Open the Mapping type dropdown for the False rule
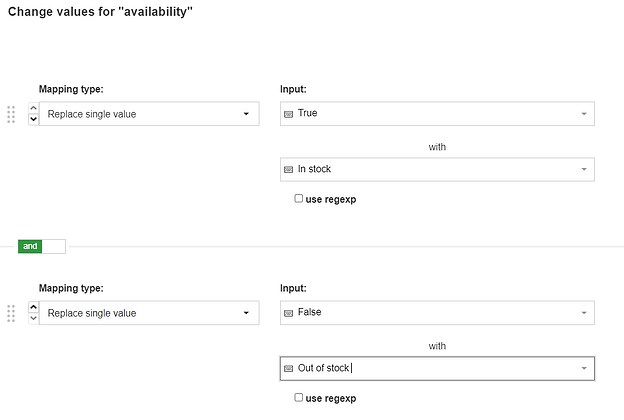 click(146, 313)
